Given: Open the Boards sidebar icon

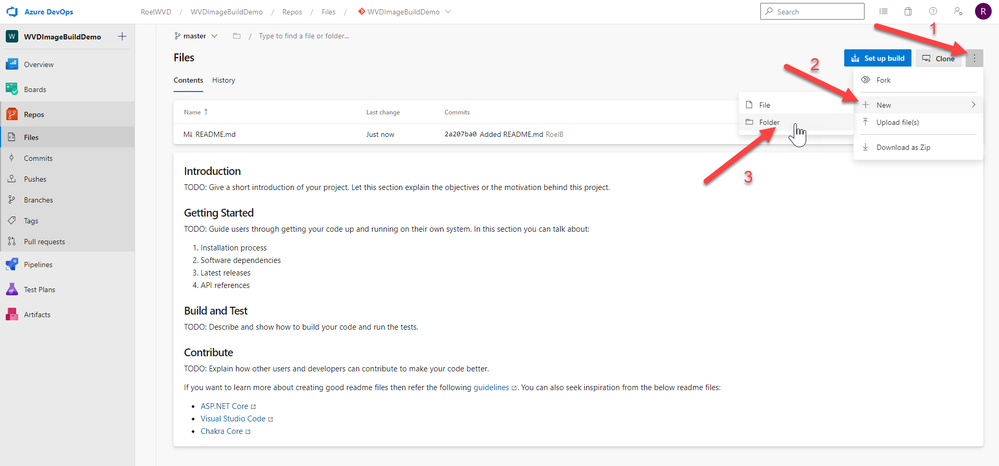Looking at the screenshot, I should (x=11, y=89).
